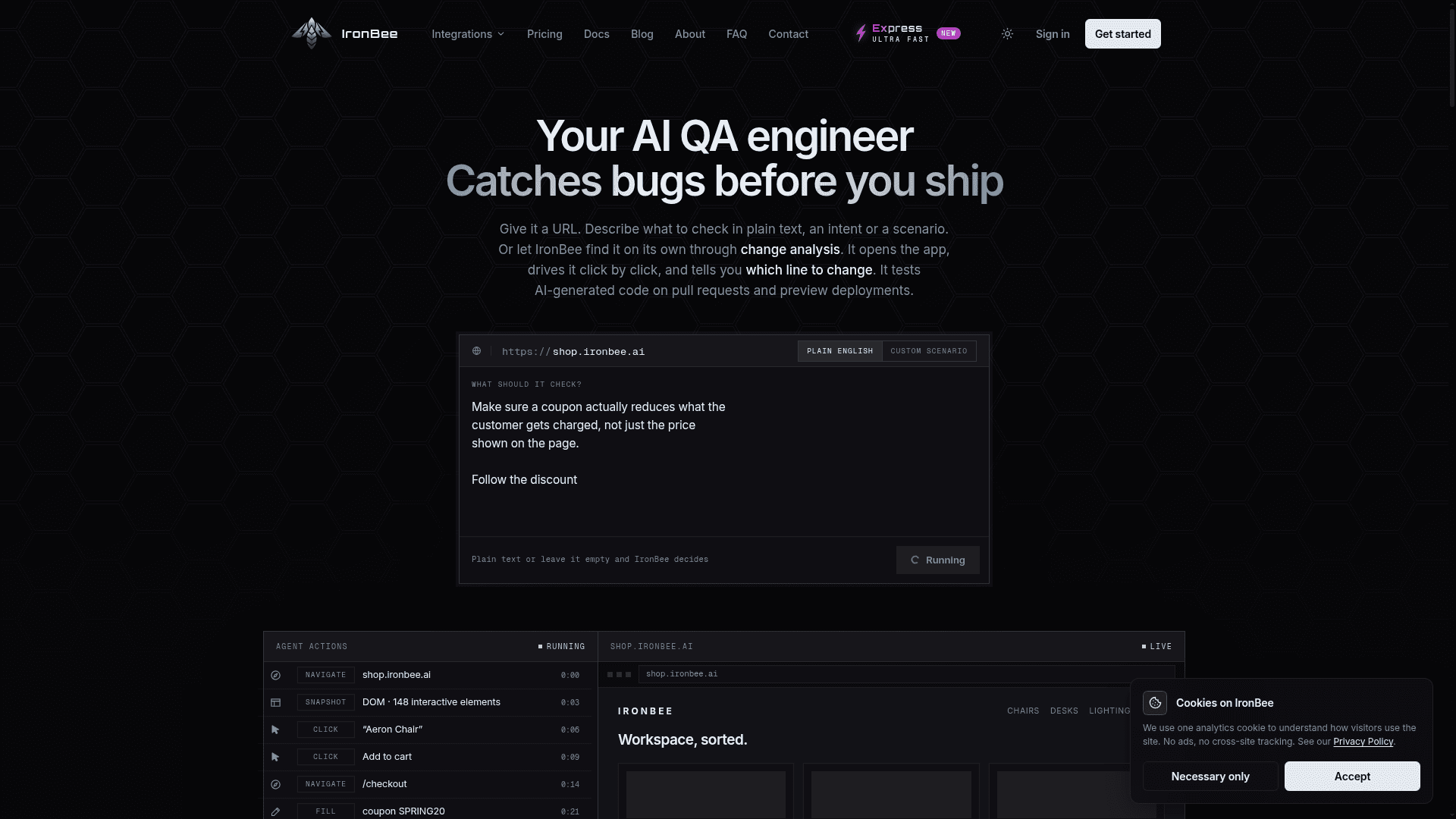
Task: Open the About page
Action: [690, 34]
